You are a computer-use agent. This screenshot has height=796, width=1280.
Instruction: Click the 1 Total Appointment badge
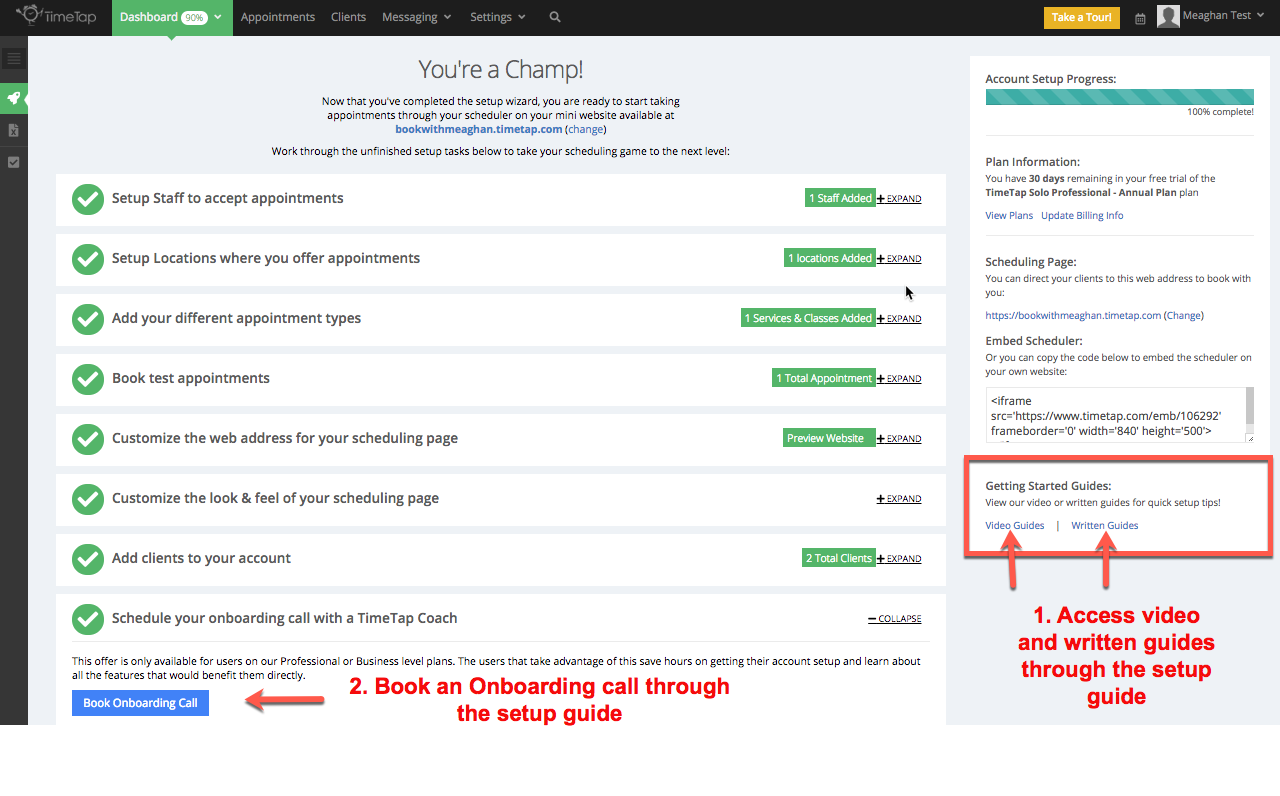coord(824,379)
